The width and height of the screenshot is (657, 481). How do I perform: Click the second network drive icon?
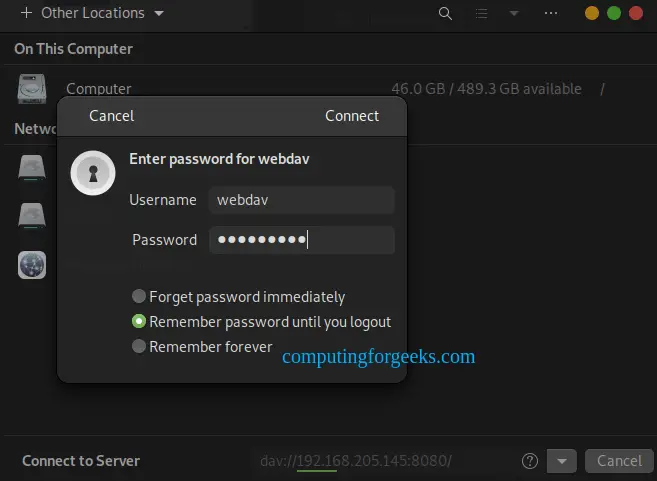(x=32, y=215)
